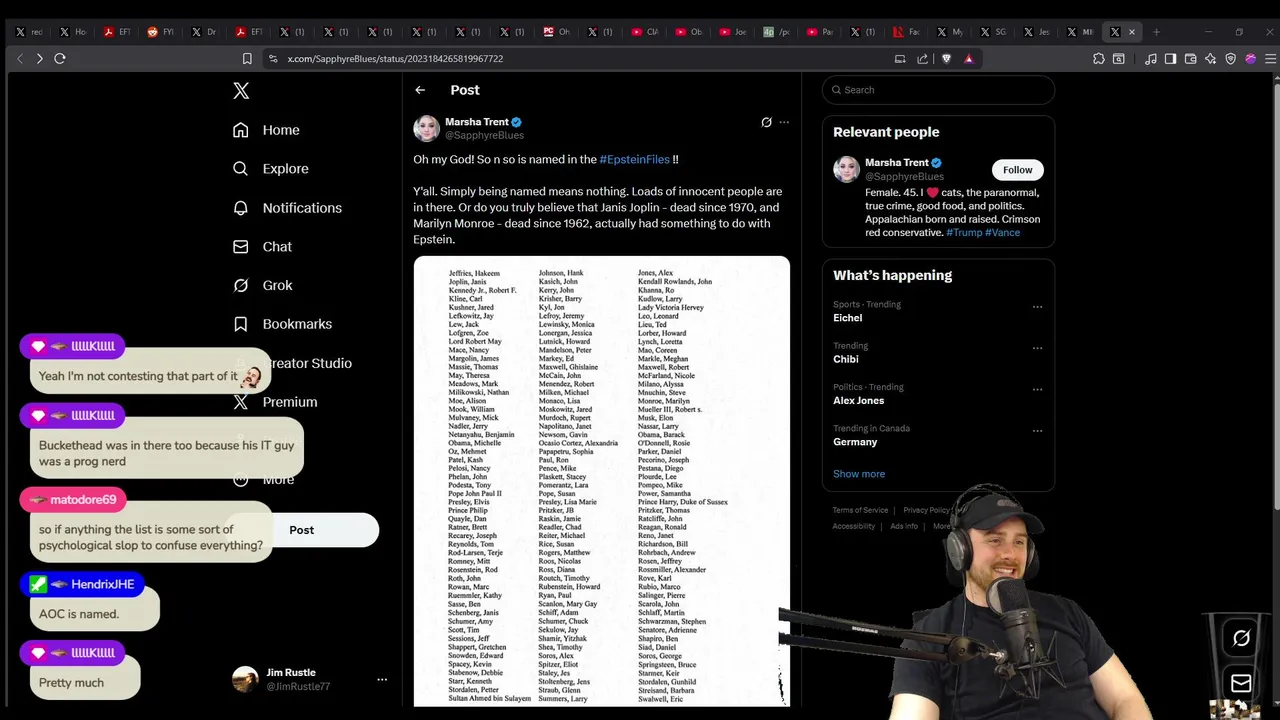
Task: Open the Brave Wallet icon
Action: click(1191, 59)
